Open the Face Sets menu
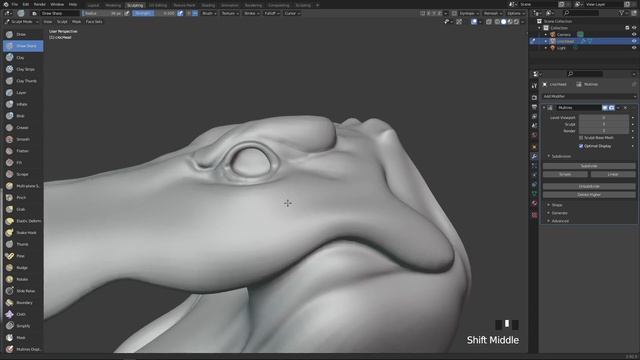640x360 pixels. [x=94, y=22]
